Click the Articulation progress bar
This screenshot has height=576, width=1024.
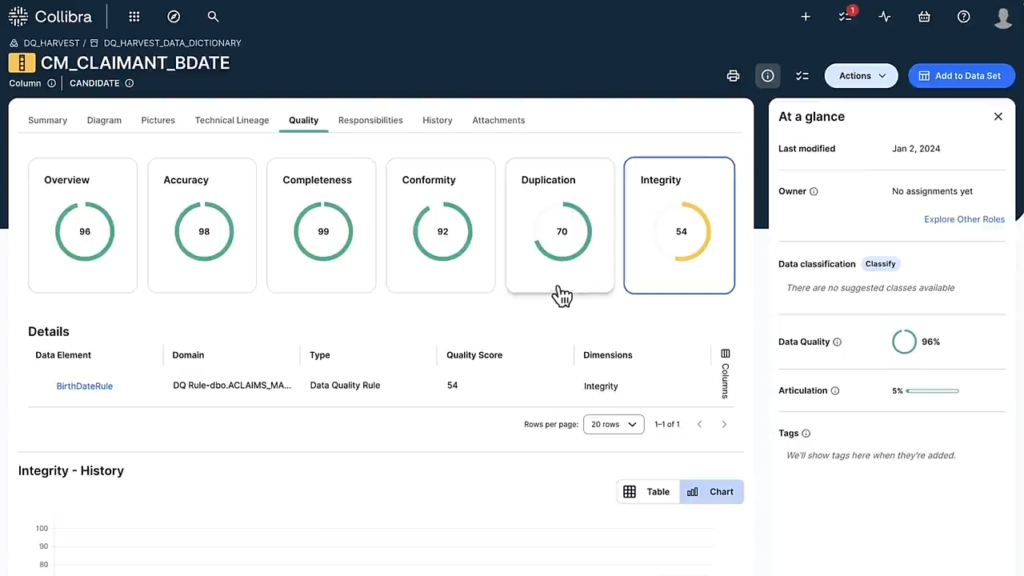click(x=933, y=391)
